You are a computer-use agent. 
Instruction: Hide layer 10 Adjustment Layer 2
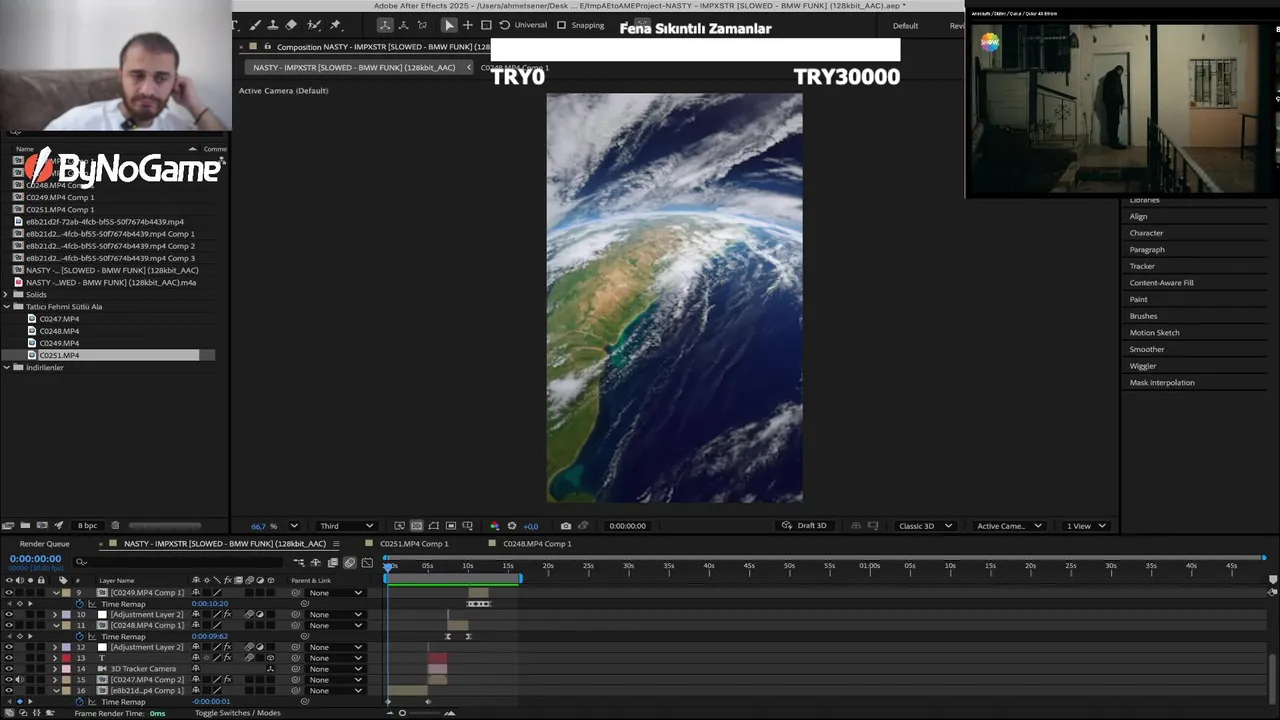9,615
